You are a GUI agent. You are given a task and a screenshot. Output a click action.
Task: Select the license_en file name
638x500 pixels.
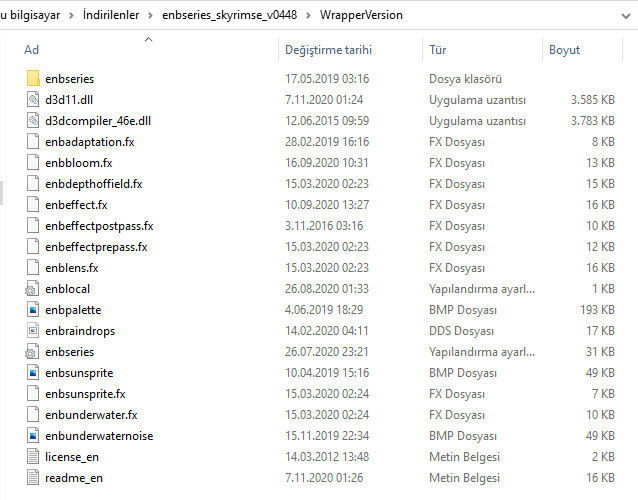72,457
